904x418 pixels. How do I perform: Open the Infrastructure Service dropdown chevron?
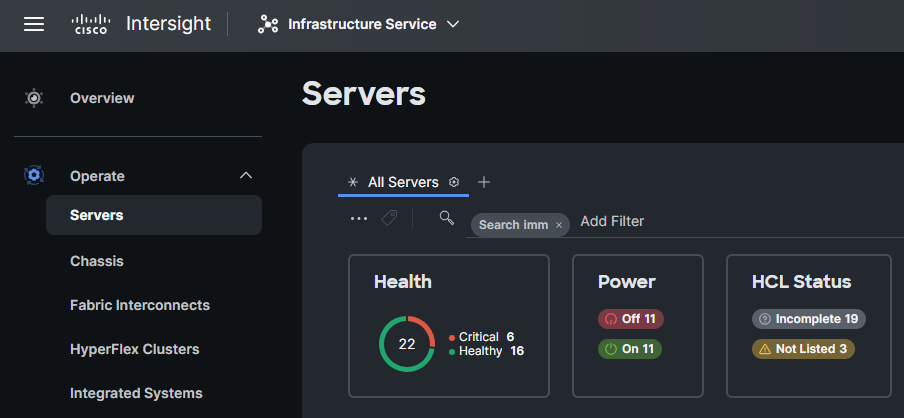pos(453,24)
